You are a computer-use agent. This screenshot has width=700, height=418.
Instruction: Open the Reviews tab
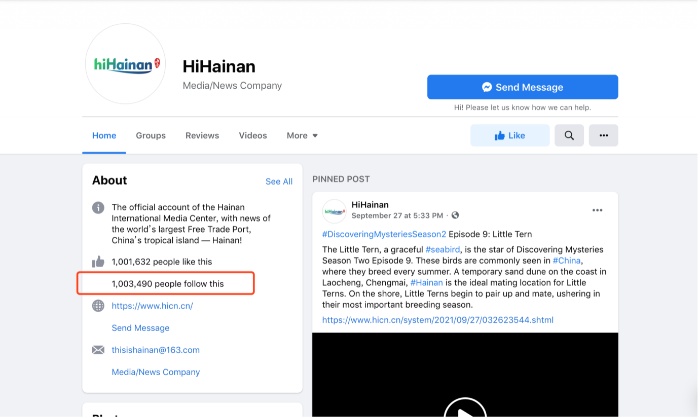click(202, 135)
